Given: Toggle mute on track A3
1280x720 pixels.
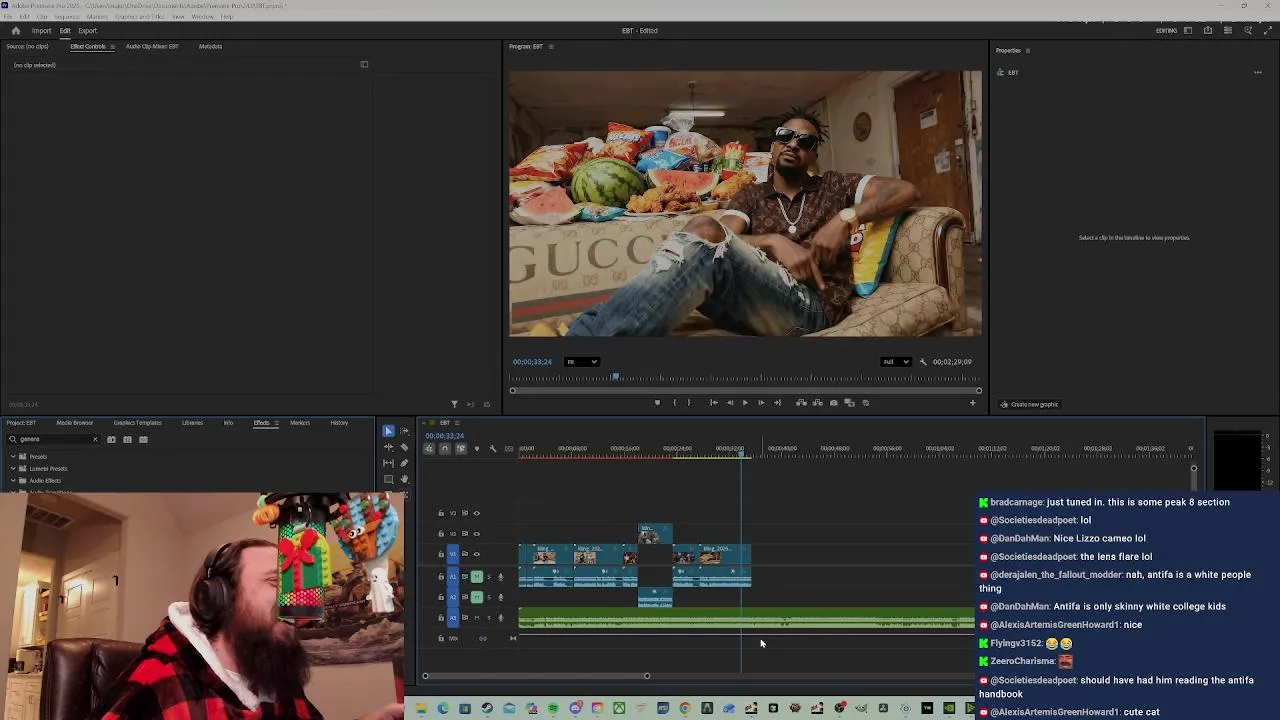Looking at the screenshot, I should click(477, 618).
